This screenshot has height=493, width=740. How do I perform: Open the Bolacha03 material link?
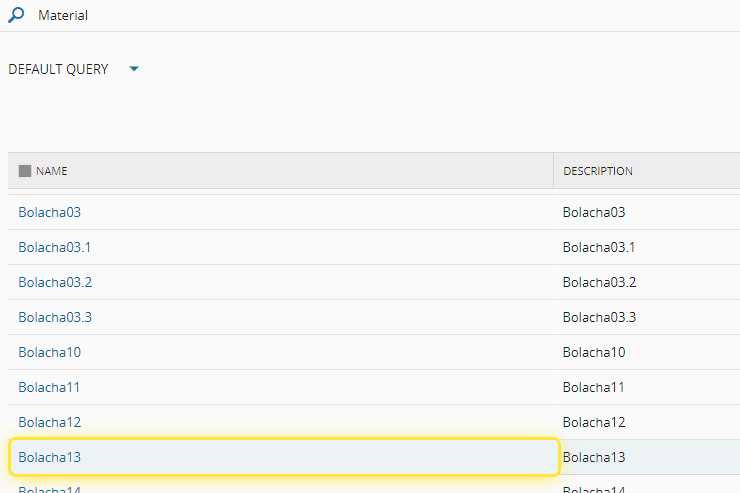[x=48, y=212]
